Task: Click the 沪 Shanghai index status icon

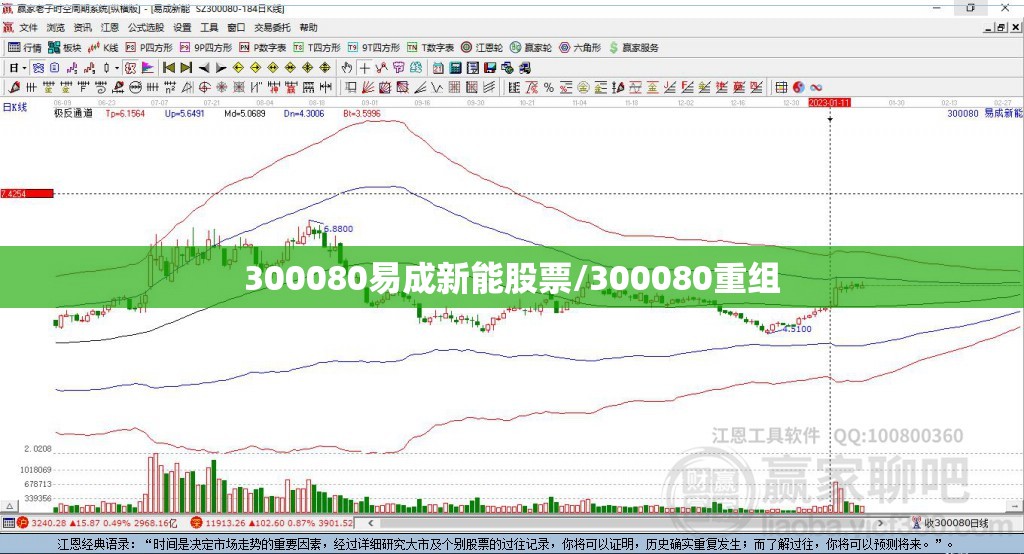Action: [23, 523]
